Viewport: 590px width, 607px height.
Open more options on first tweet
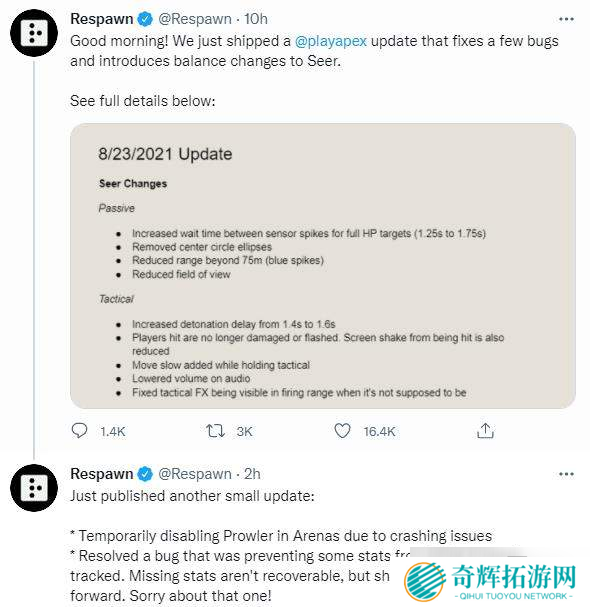click(x=566, y=19)
